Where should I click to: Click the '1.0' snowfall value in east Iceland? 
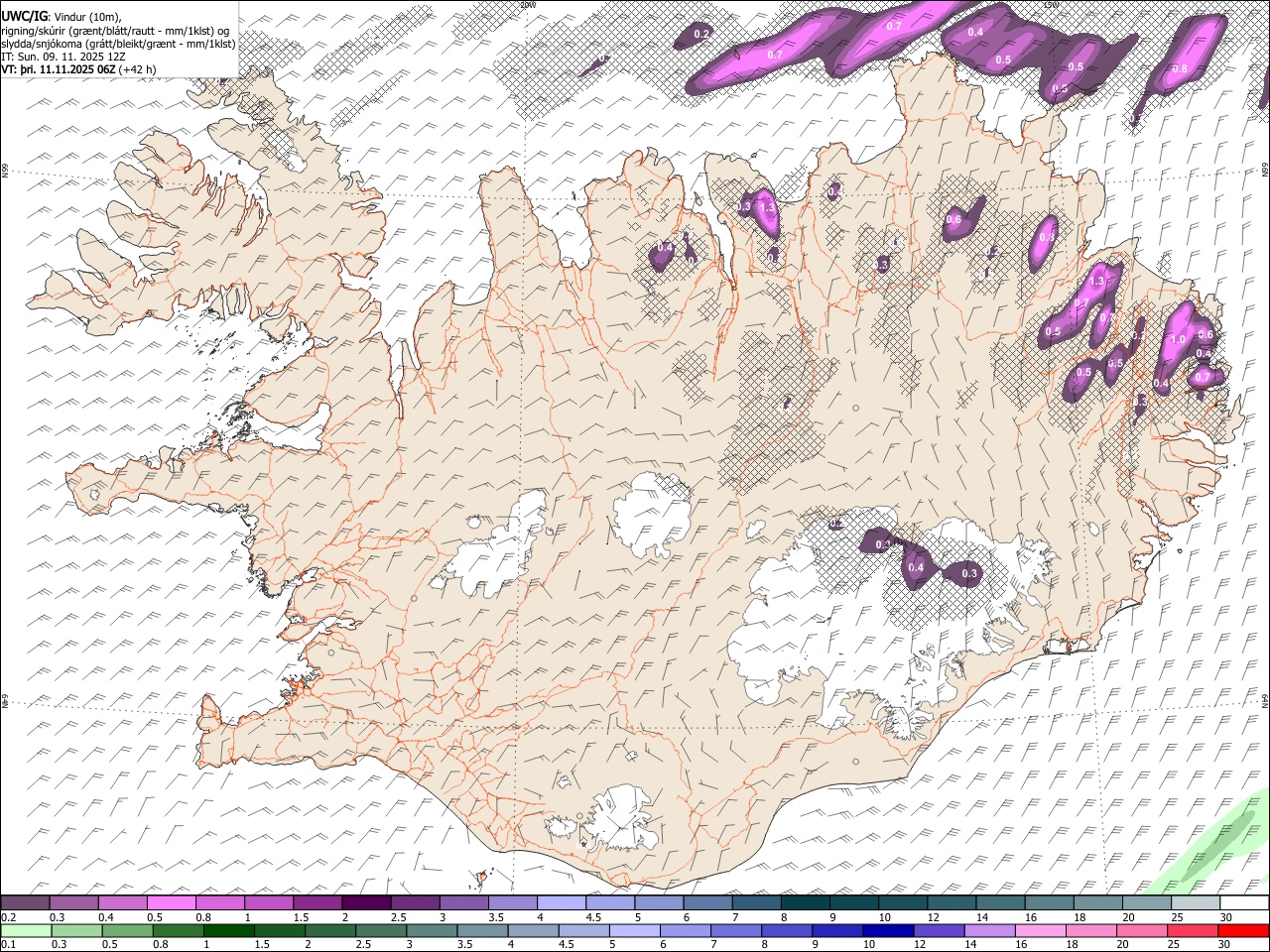[x=1179, y=339]
